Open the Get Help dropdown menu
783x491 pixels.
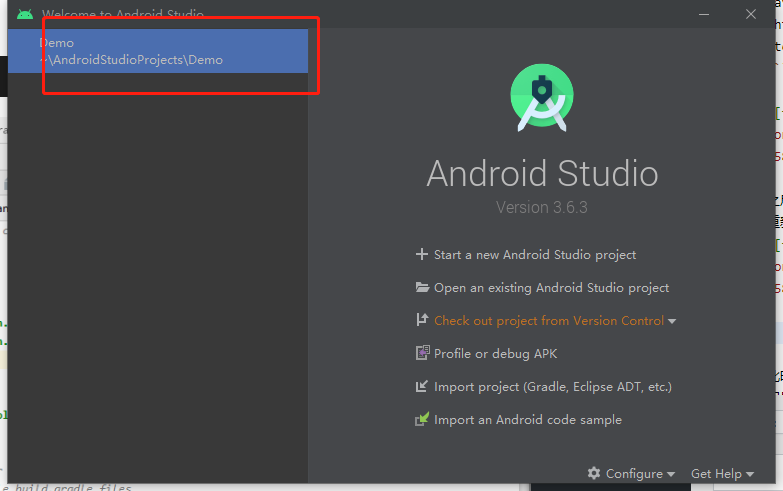coord(722,474)
